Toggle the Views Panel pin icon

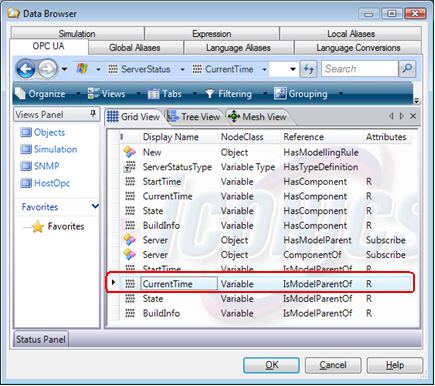tap(93, 114)
